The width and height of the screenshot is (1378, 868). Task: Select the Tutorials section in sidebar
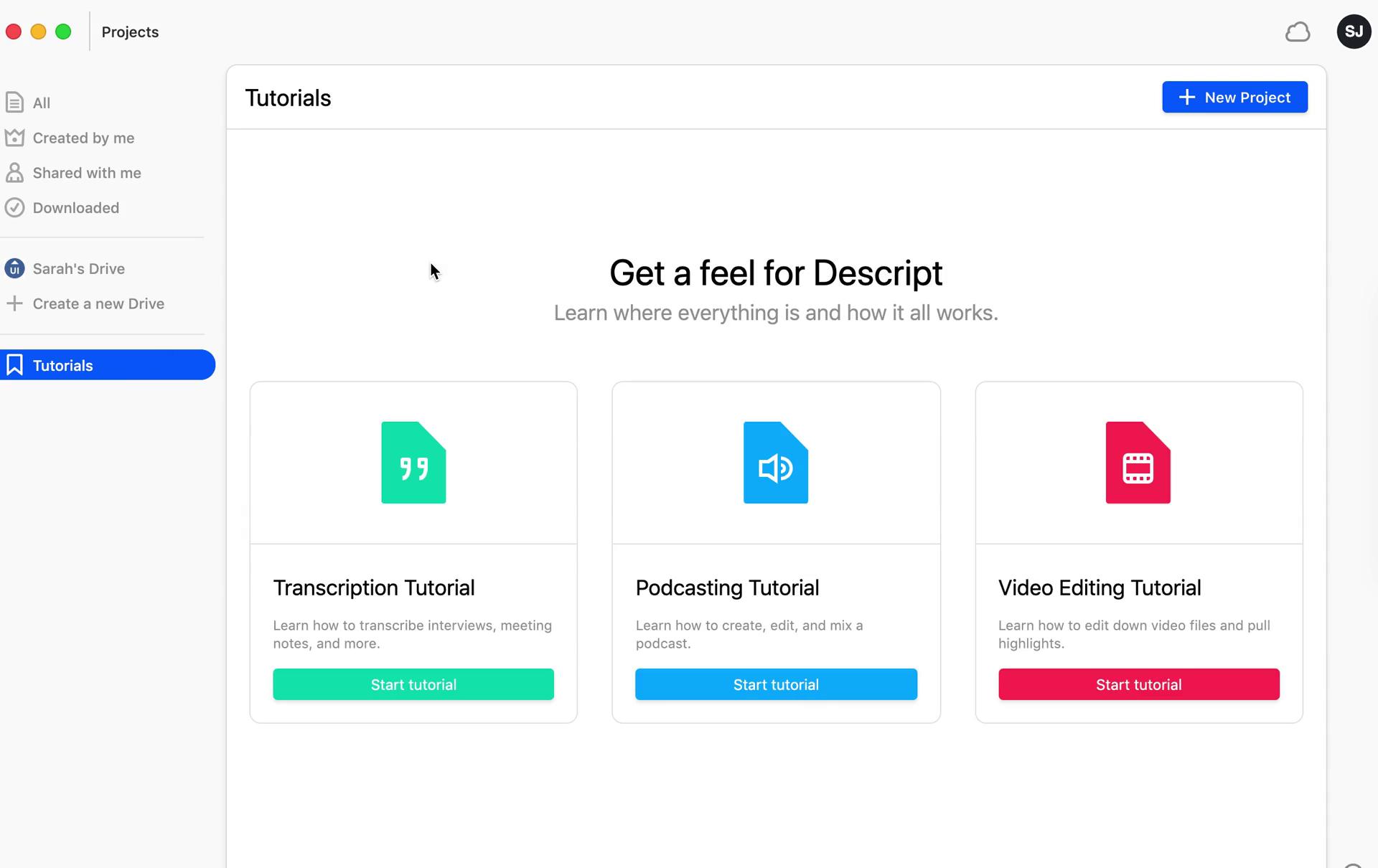[x=108, y=365]
